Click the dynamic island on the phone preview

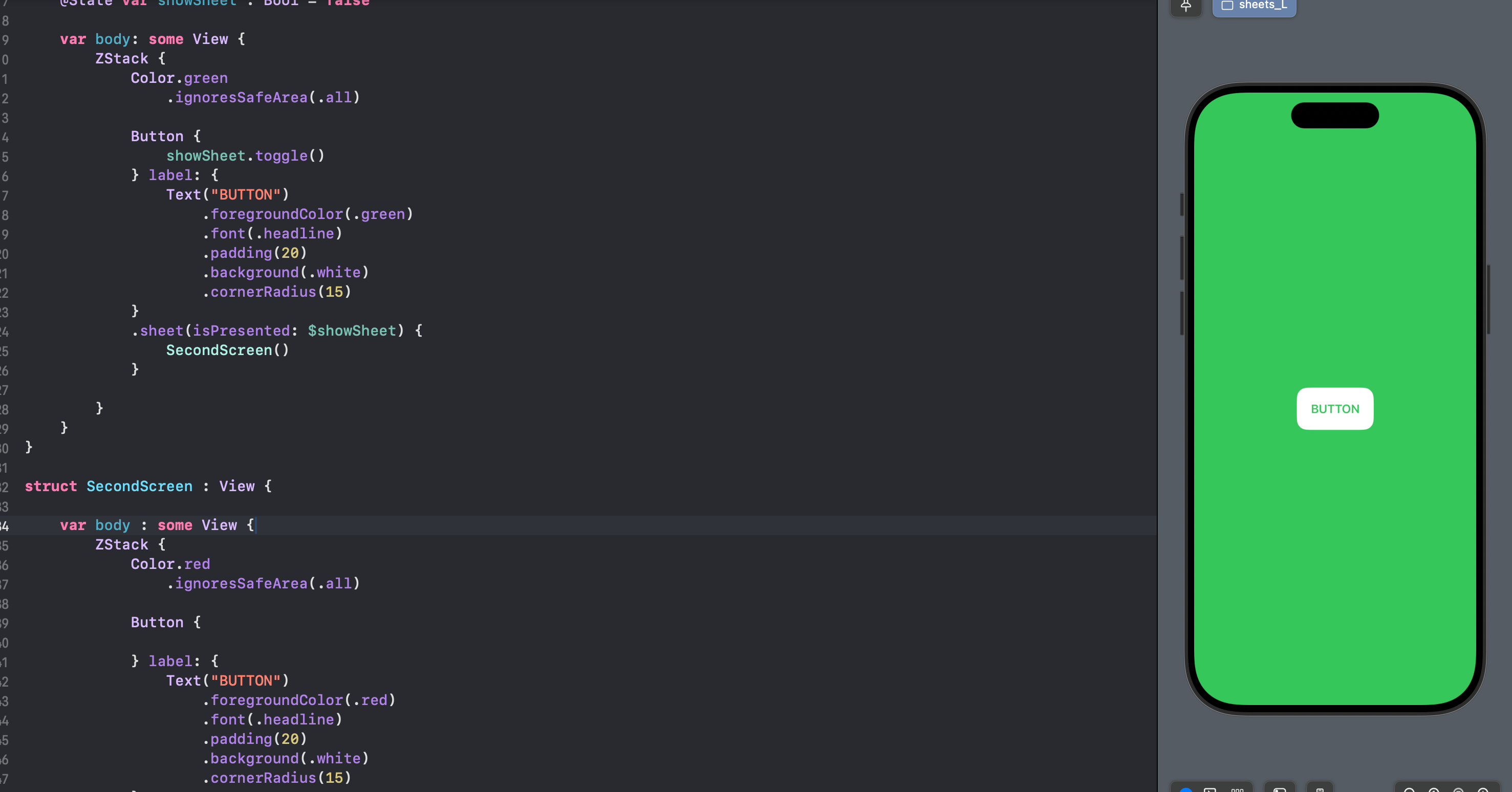tap(1335, 115)
